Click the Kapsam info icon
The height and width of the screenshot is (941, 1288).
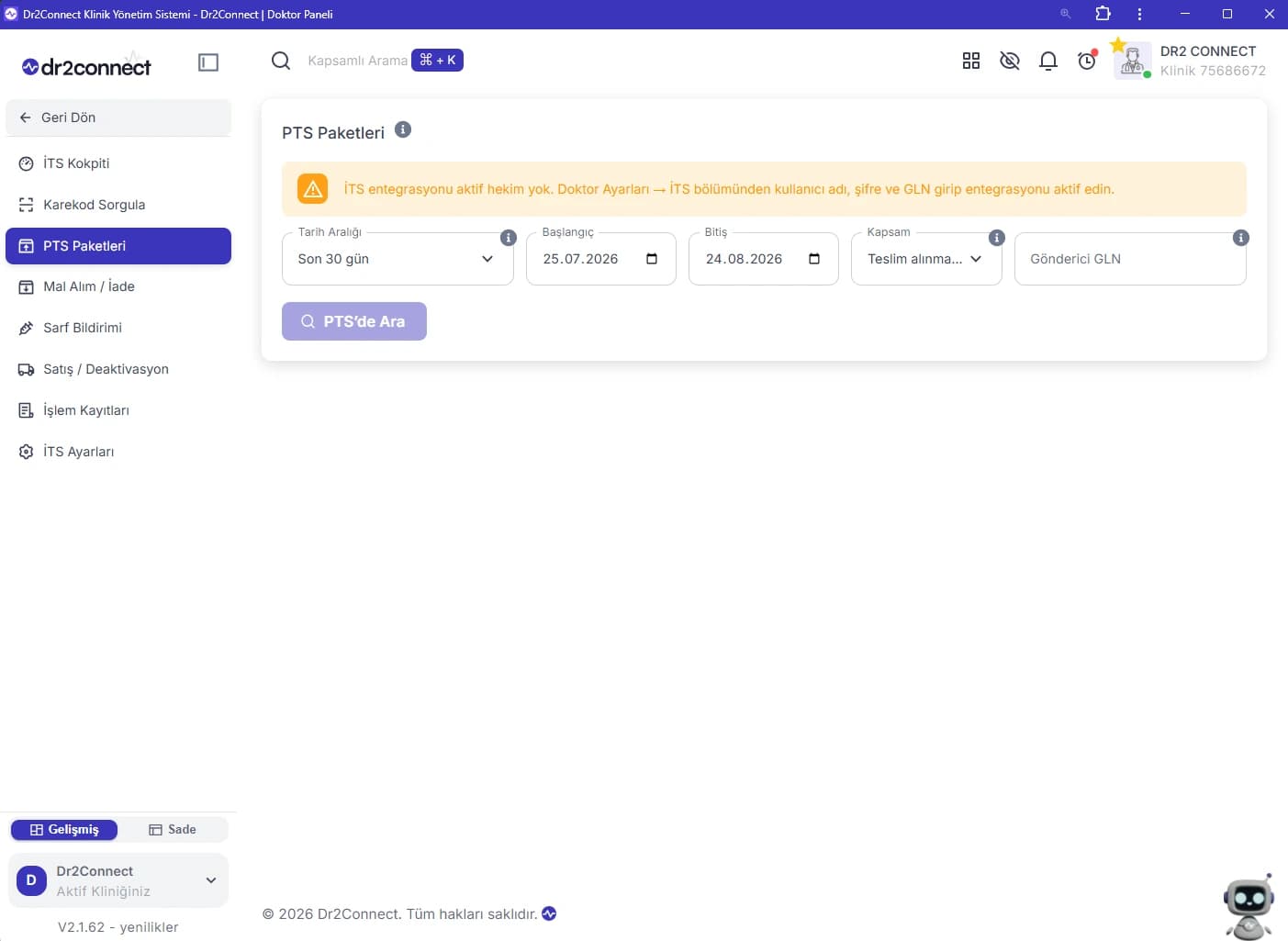coord(997,238)
